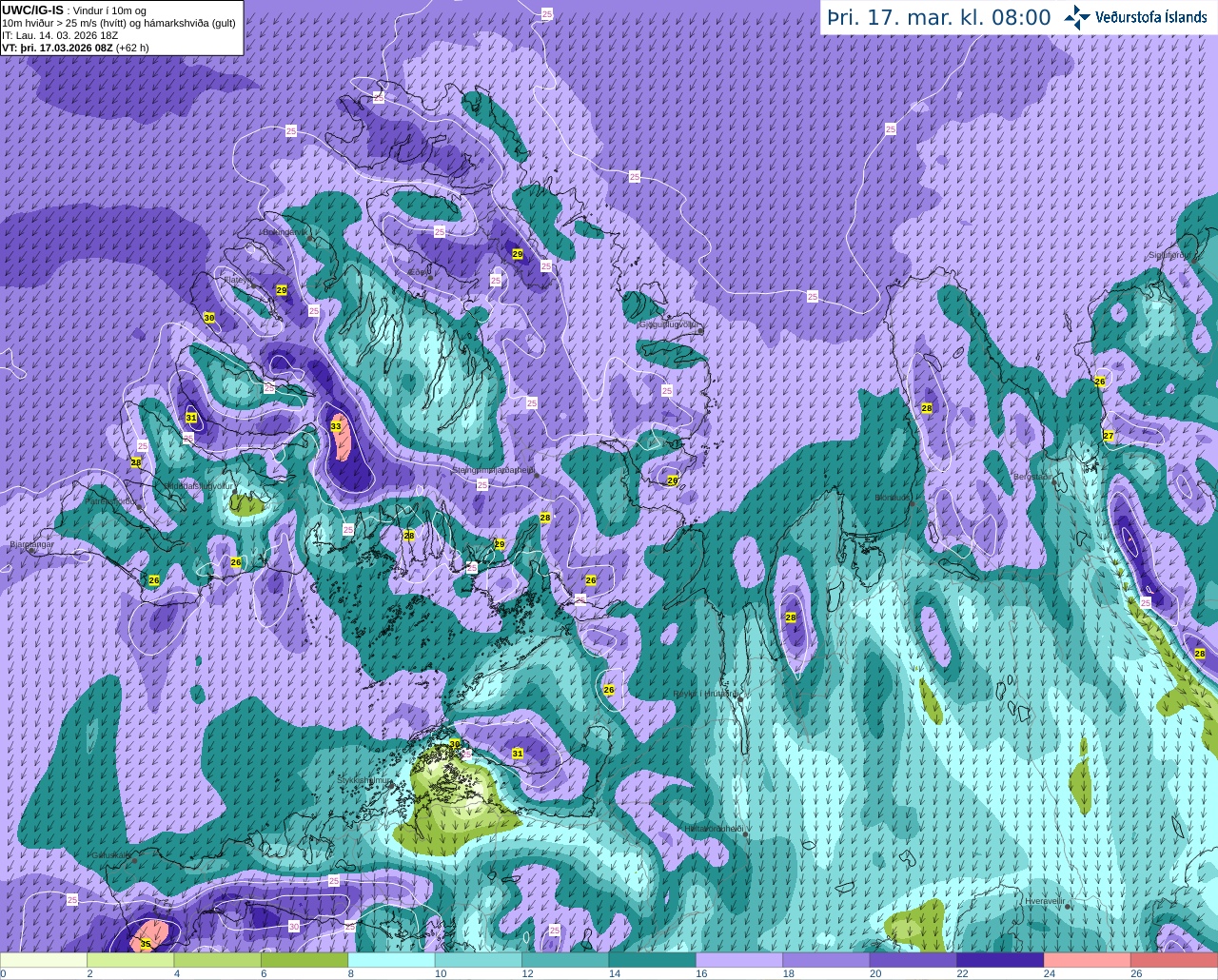Click the dark indigo 22–24 m/s legend swatch
The image size is (1218, 980).
click(1001, 960)
